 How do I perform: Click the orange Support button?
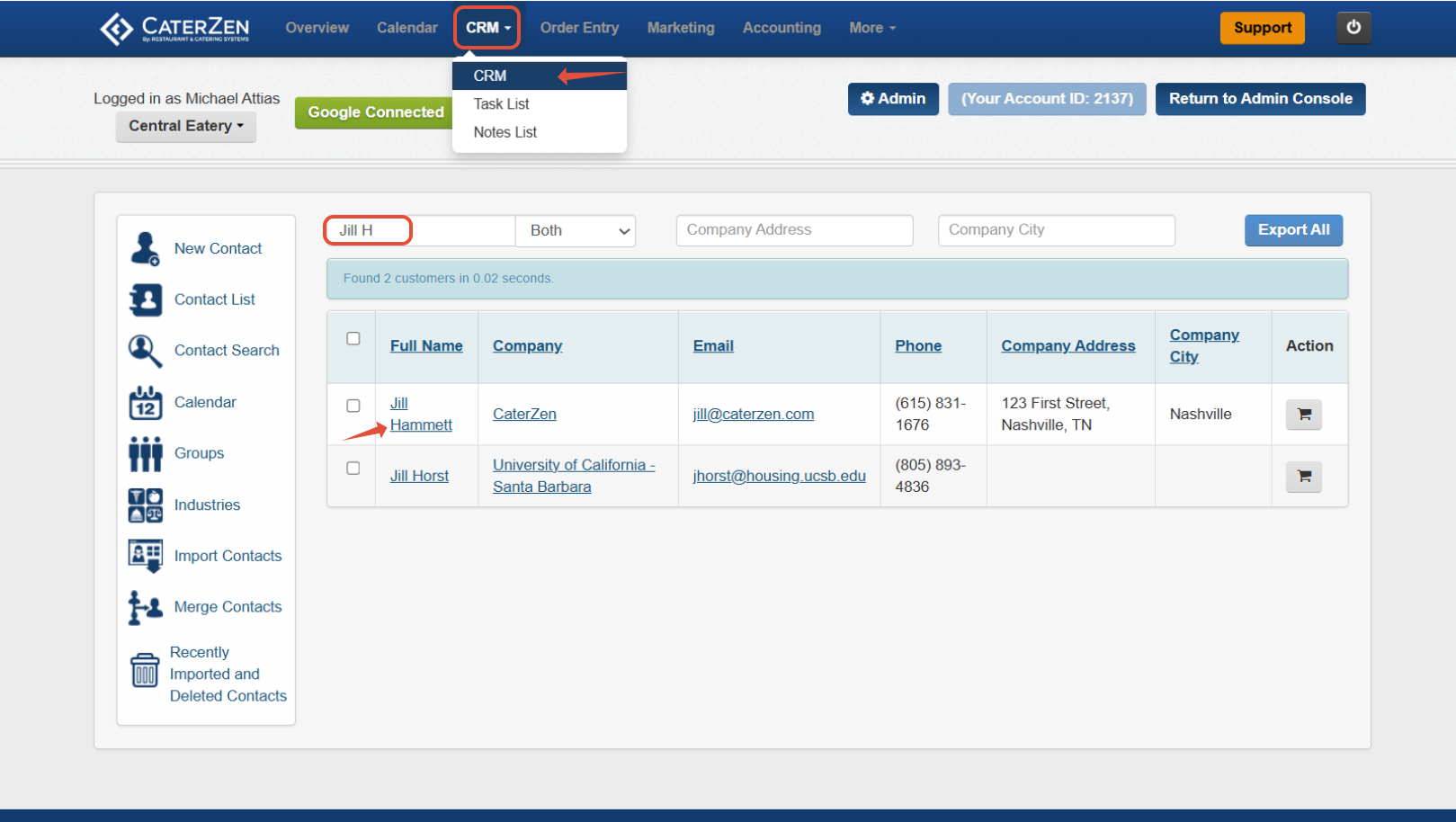[1263, 28]
